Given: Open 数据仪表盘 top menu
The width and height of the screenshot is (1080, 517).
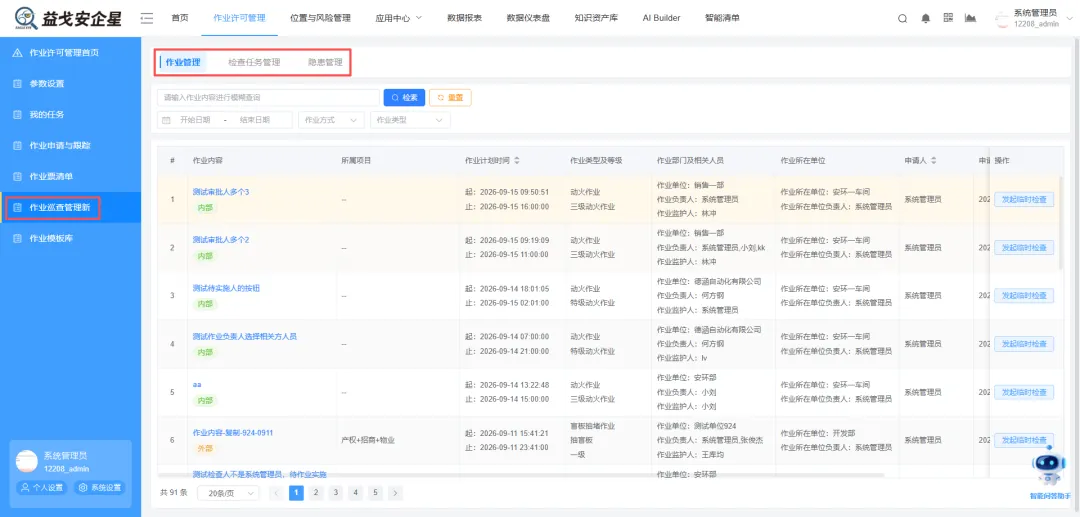Looking at the screenshot, I should click(x=528, y=18).
